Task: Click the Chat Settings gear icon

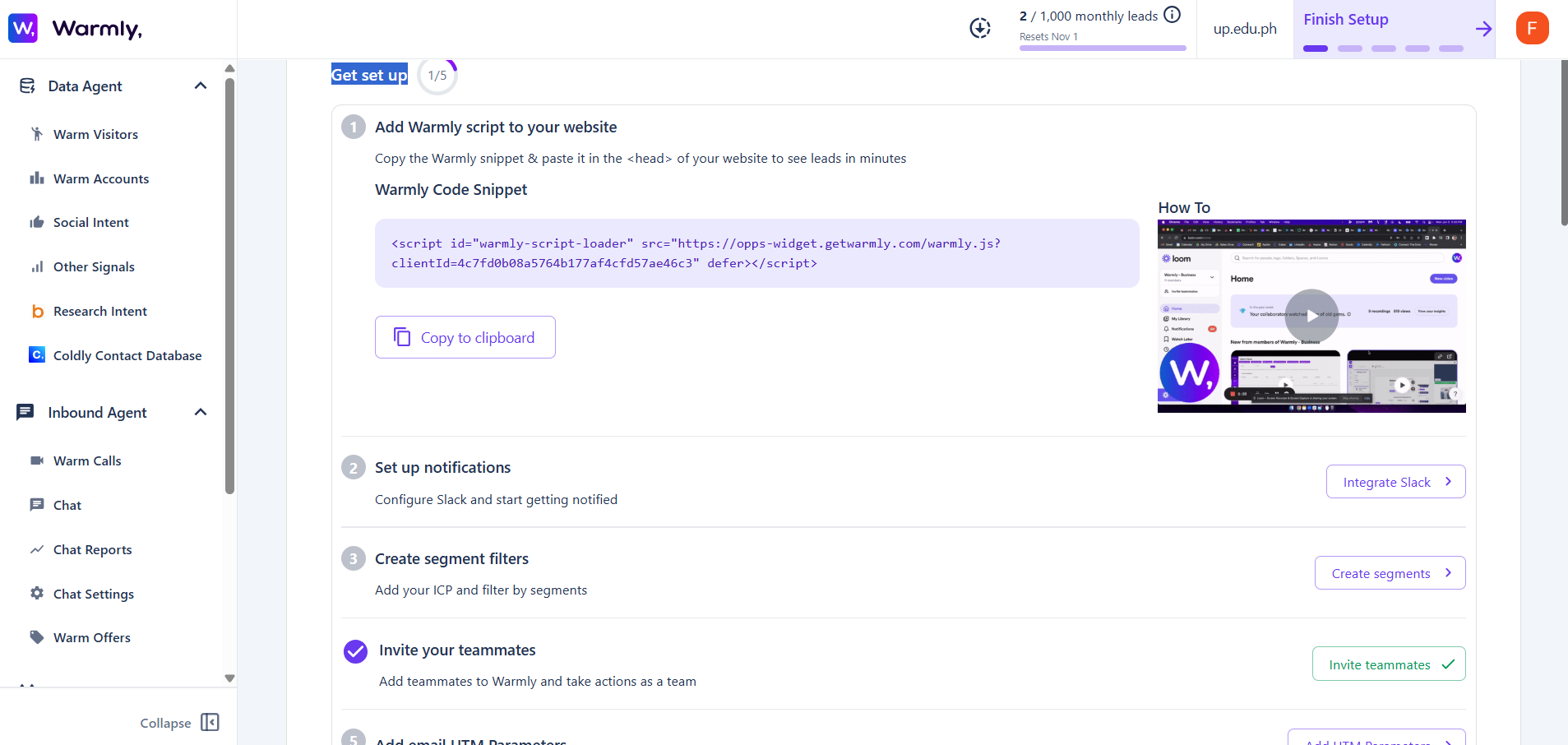Action: point(36,593)
